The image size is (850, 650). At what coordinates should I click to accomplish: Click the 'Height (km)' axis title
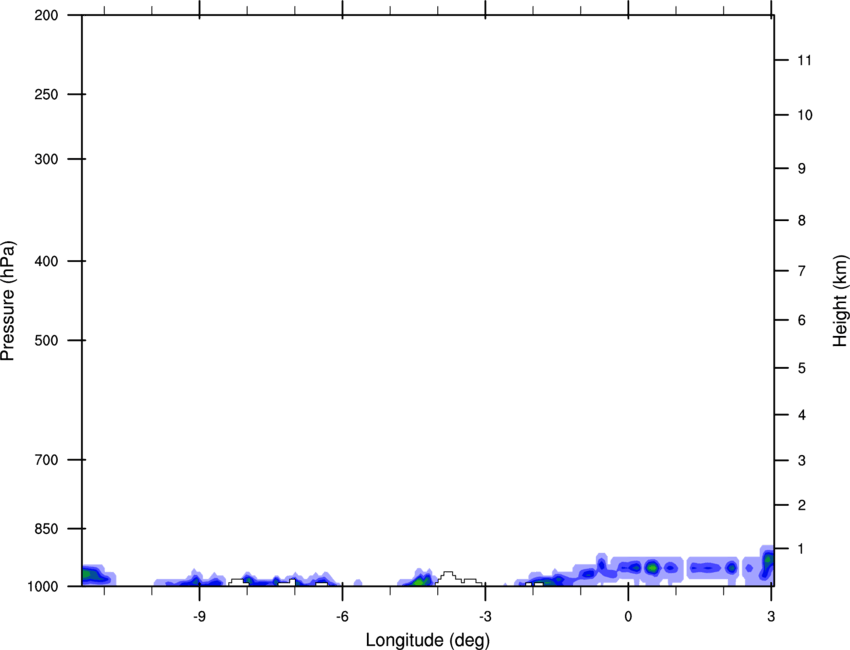pos(840,301)
